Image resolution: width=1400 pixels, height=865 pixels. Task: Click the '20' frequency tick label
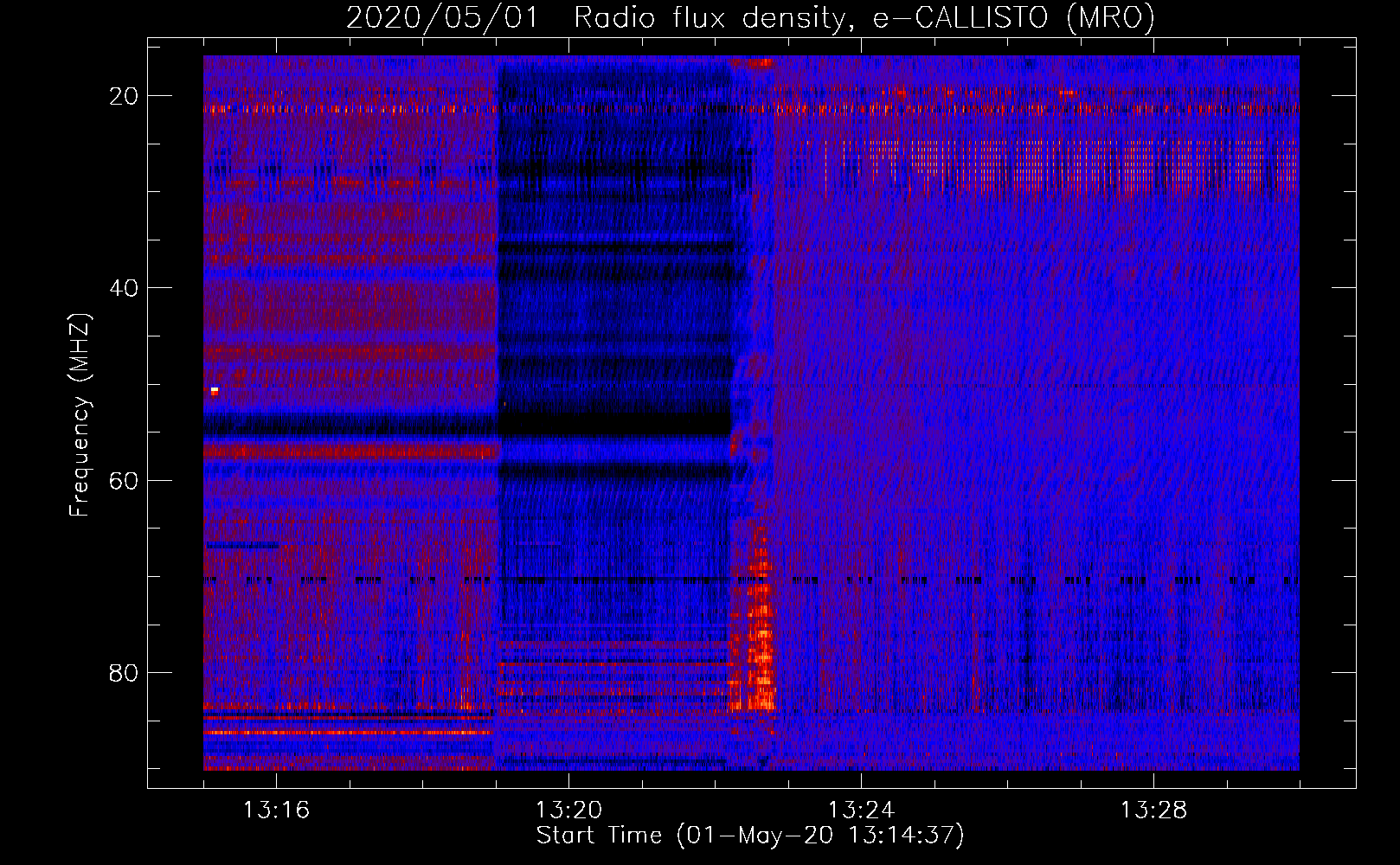click(124, 96)
